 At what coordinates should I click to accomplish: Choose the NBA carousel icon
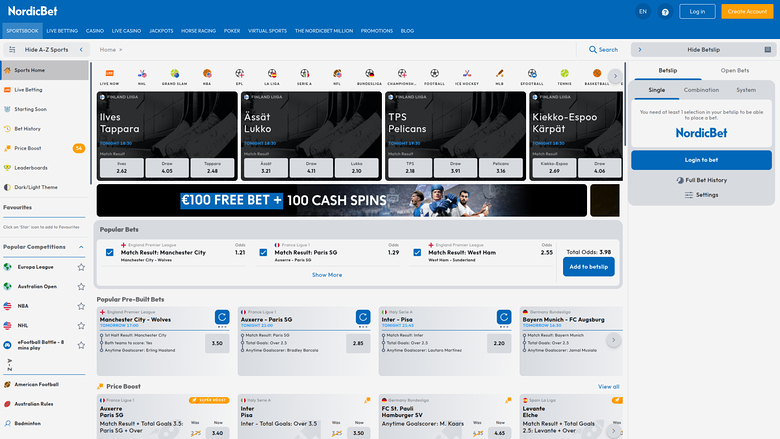point(207,77)
